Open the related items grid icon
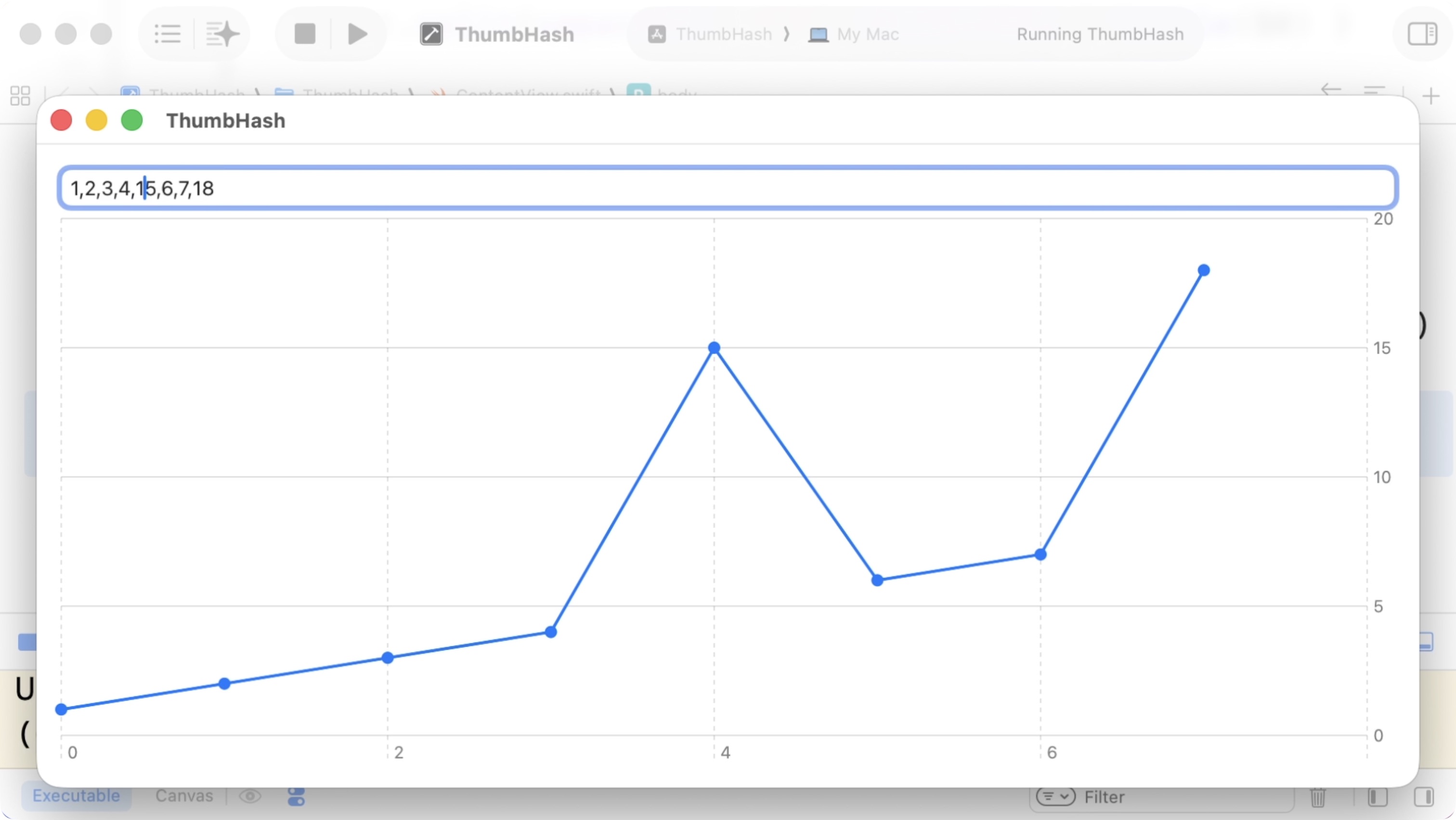This screenshot has width=1456, height=820. (20, 95)
